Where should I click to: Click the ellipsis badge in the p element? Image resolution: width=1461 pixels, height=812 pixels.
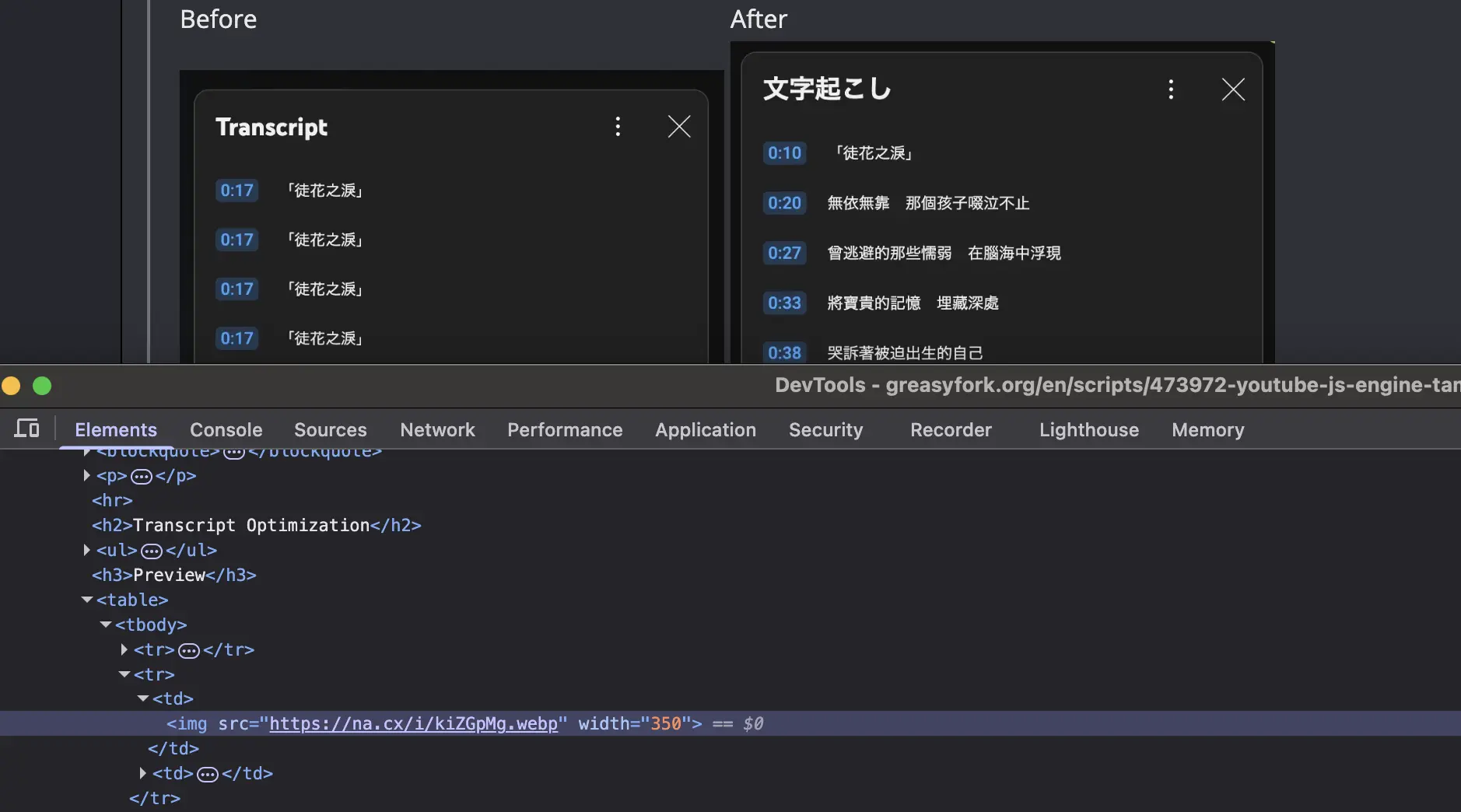click(x=142, y=476)
